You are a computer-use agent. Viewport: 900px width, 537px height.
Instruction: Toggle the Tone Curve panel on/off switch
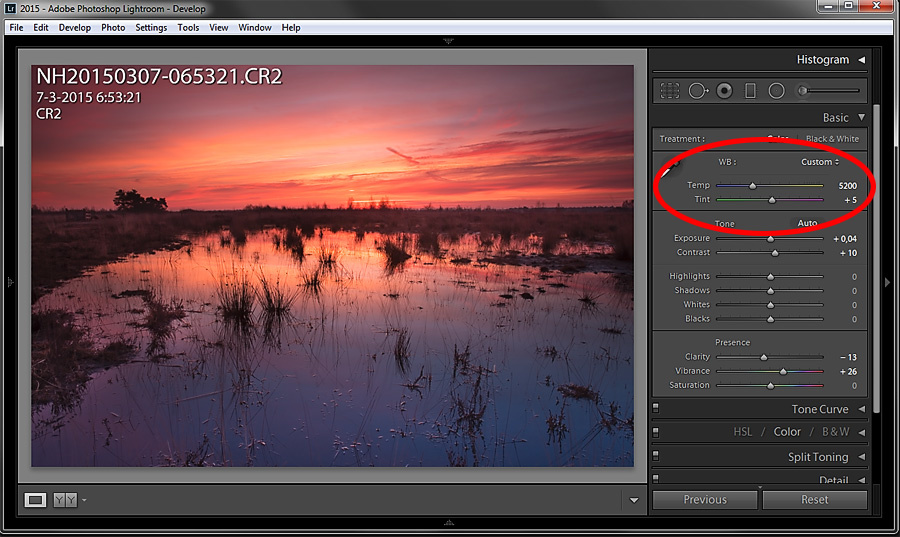(656, 408)
